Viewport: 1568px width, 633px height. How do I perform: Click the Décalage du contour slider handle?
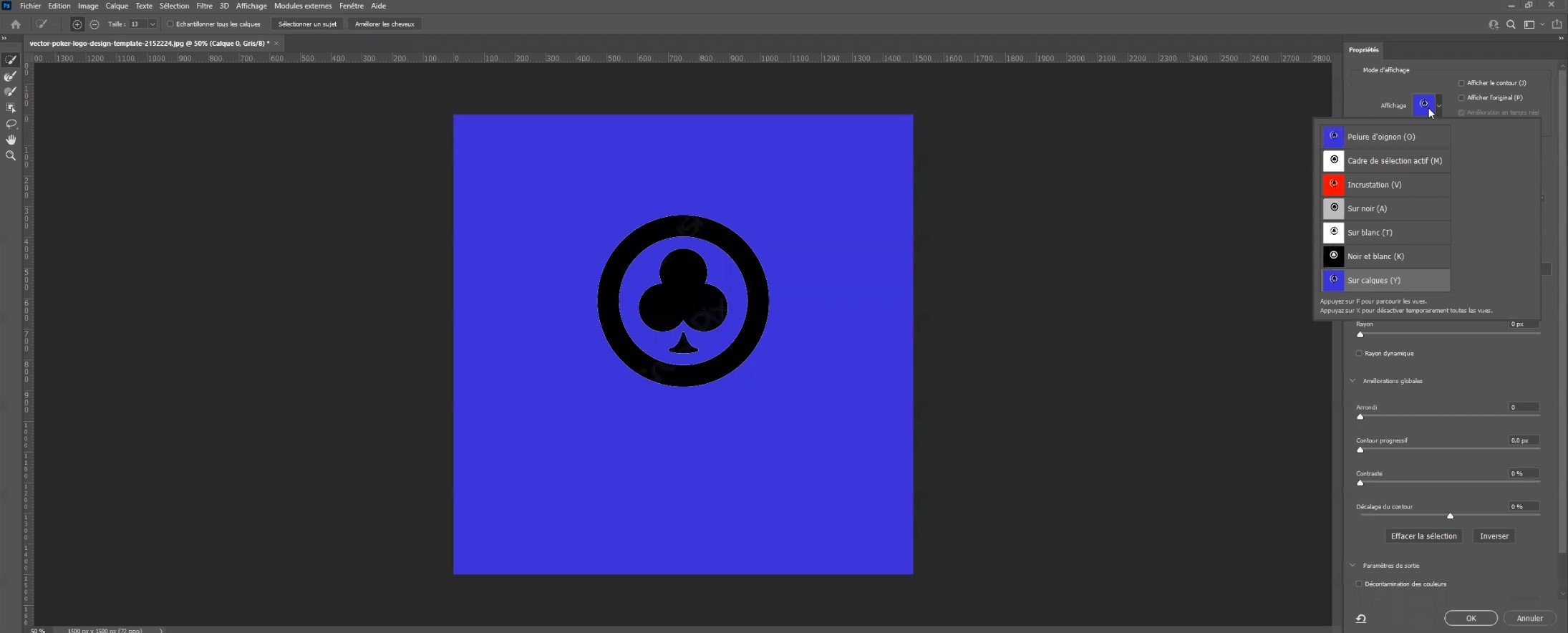pos(1450,516)
